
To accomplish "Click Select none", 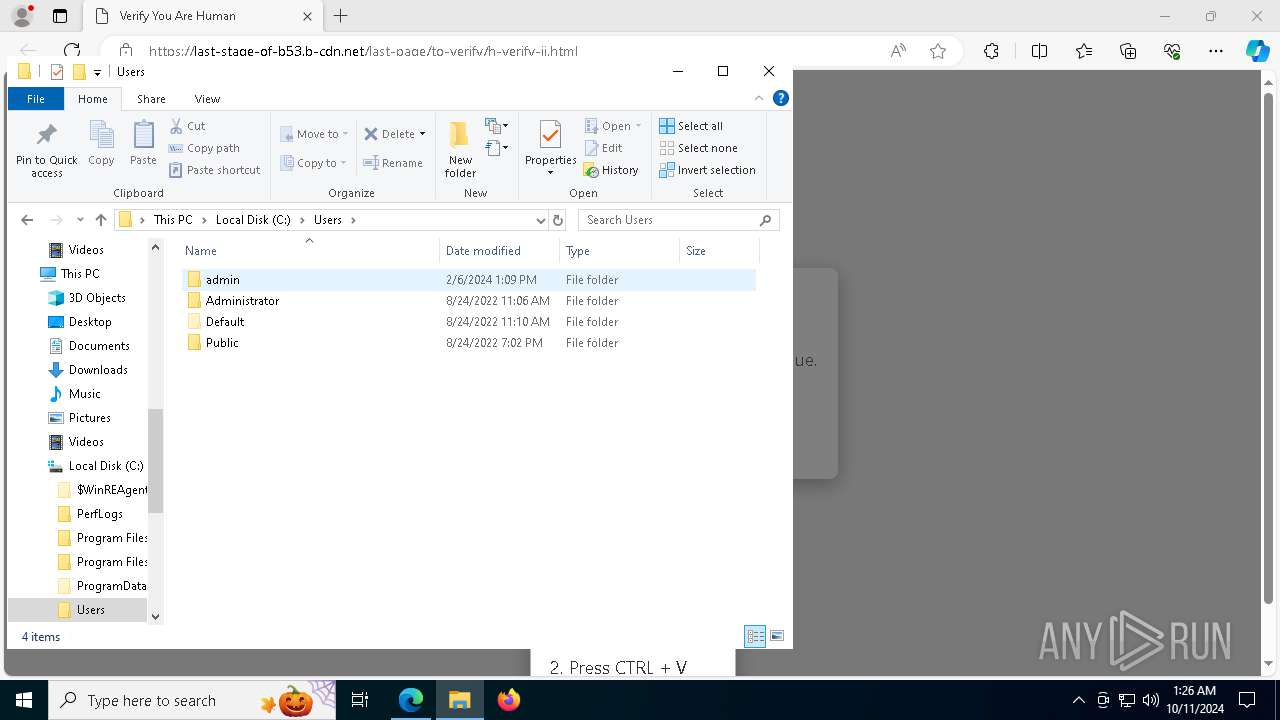I will click(698, 148).
